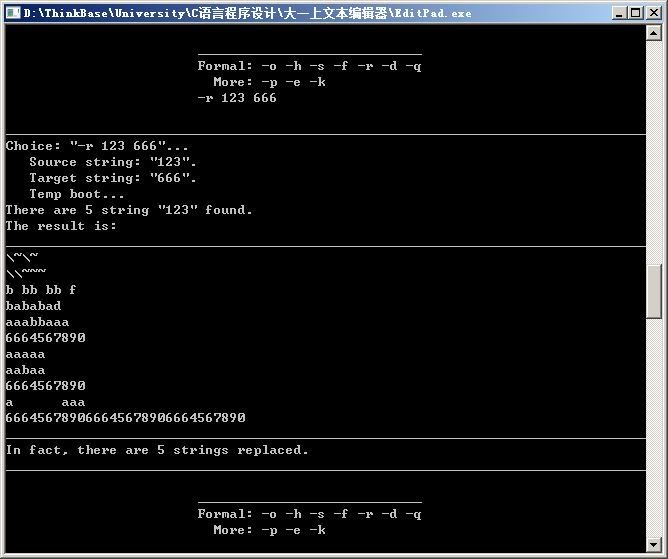668x559 pixels.
Task: Click the output line 'aaaaa'
Action: tap(25, 354)
